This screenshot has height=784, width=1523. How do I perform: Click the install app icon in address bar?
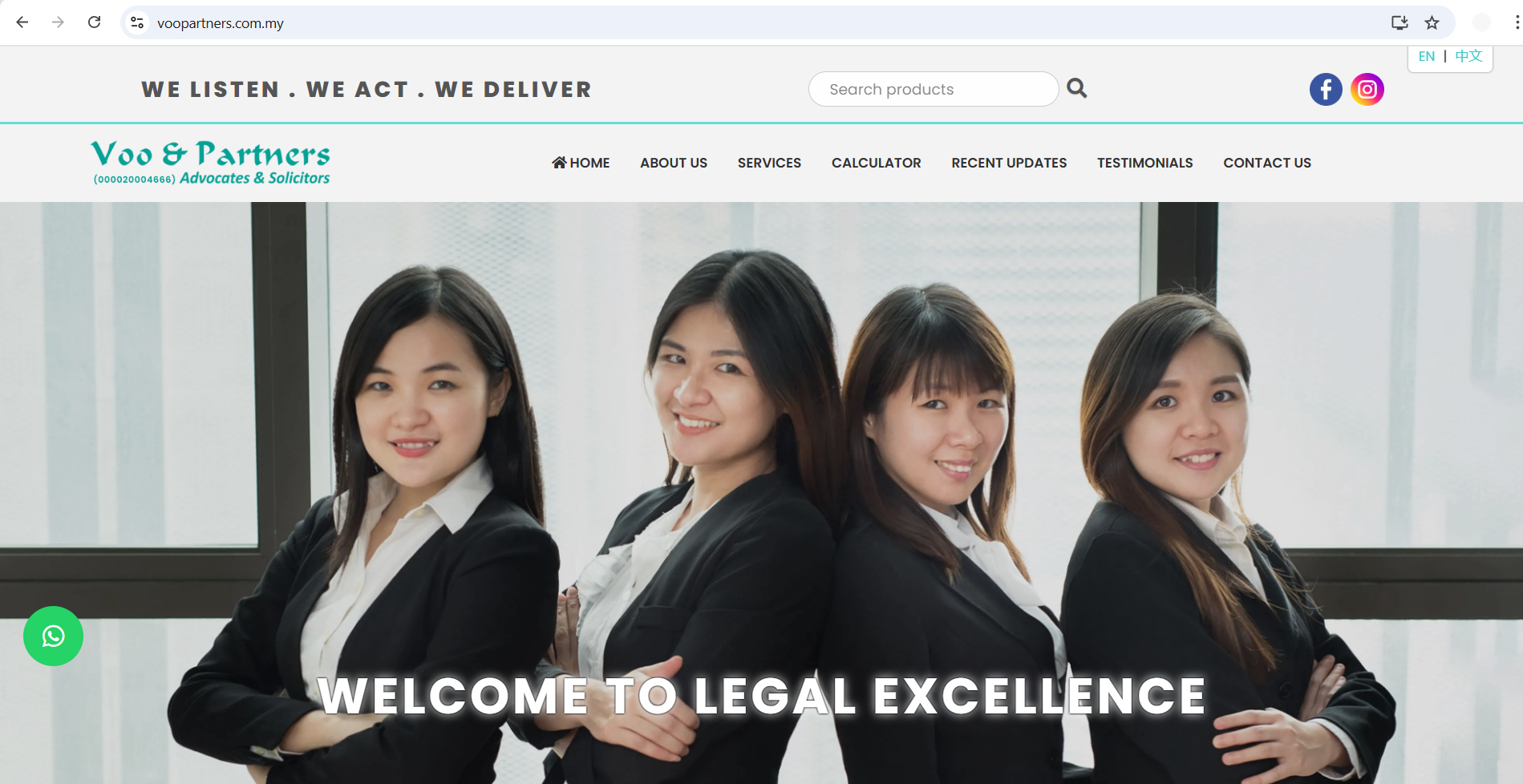point(1399,22)
